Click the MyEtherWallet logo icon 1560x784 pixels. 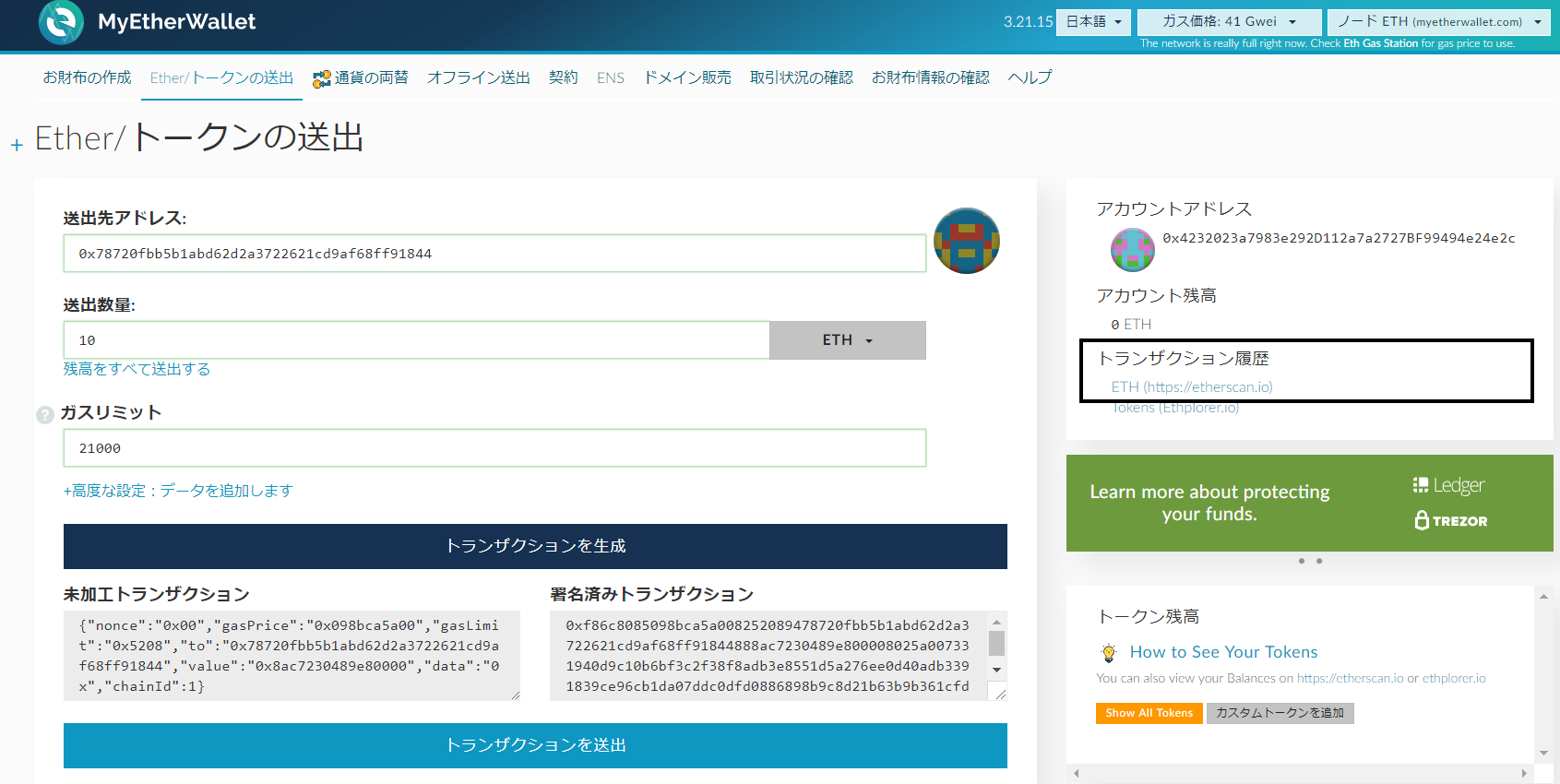point(61,22)
